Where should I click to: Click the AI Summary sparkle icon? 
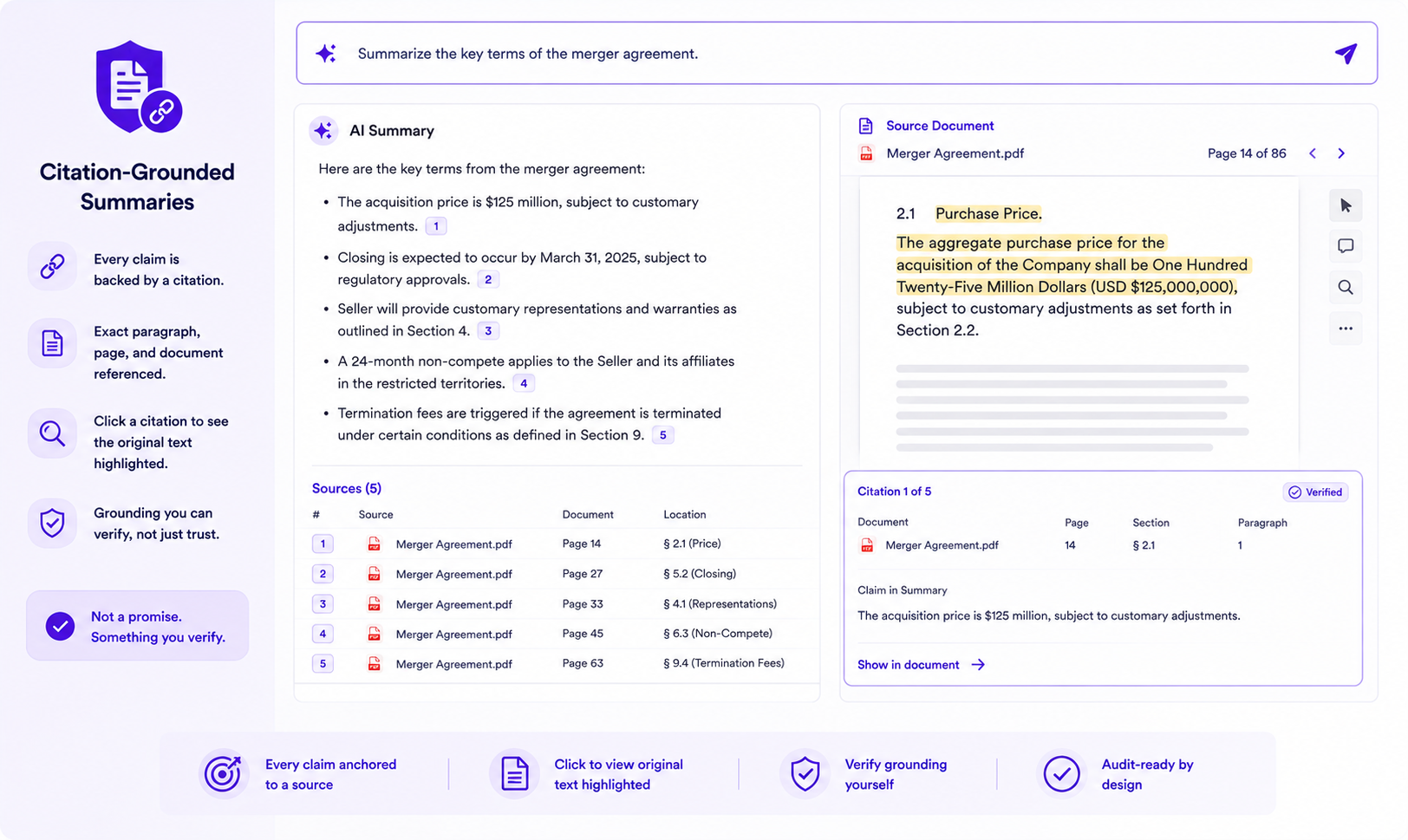click(323, 130)
